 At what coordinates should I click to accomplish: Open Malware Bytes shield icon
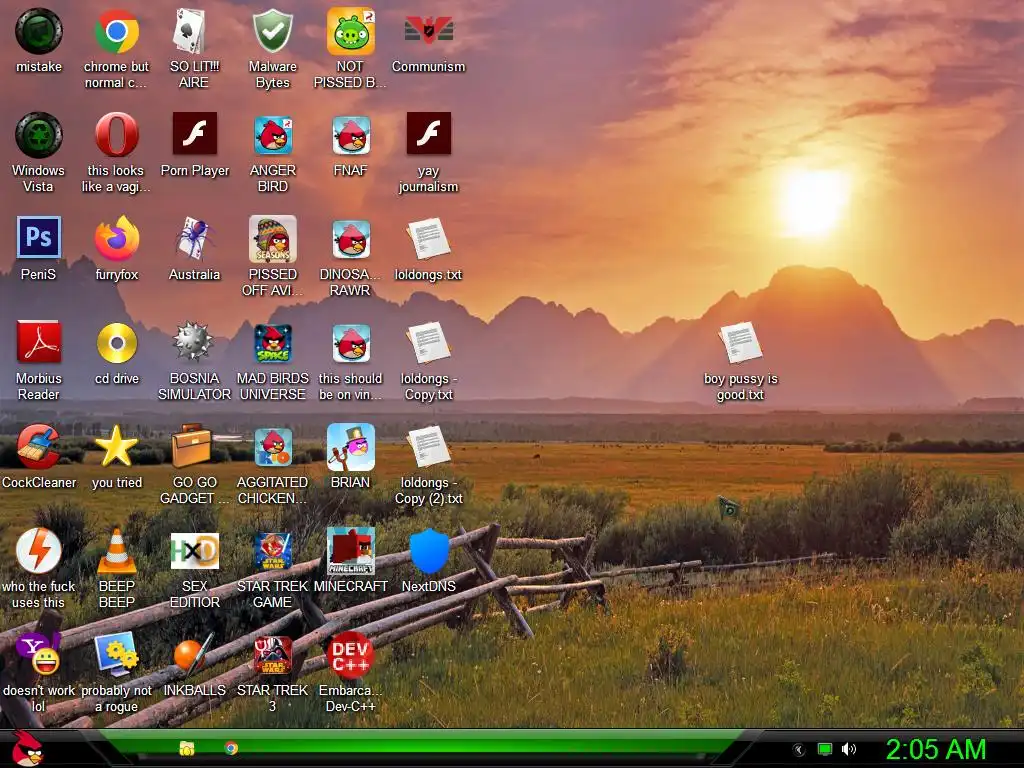(272, 31)
